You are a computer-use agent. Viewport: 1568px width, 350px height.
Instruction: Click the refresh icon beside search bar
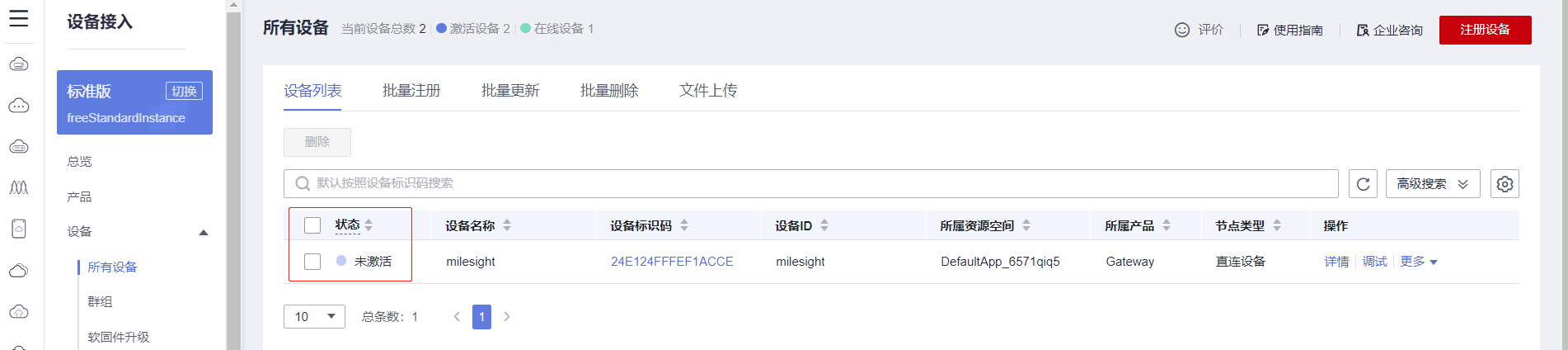click(1363, 183)
